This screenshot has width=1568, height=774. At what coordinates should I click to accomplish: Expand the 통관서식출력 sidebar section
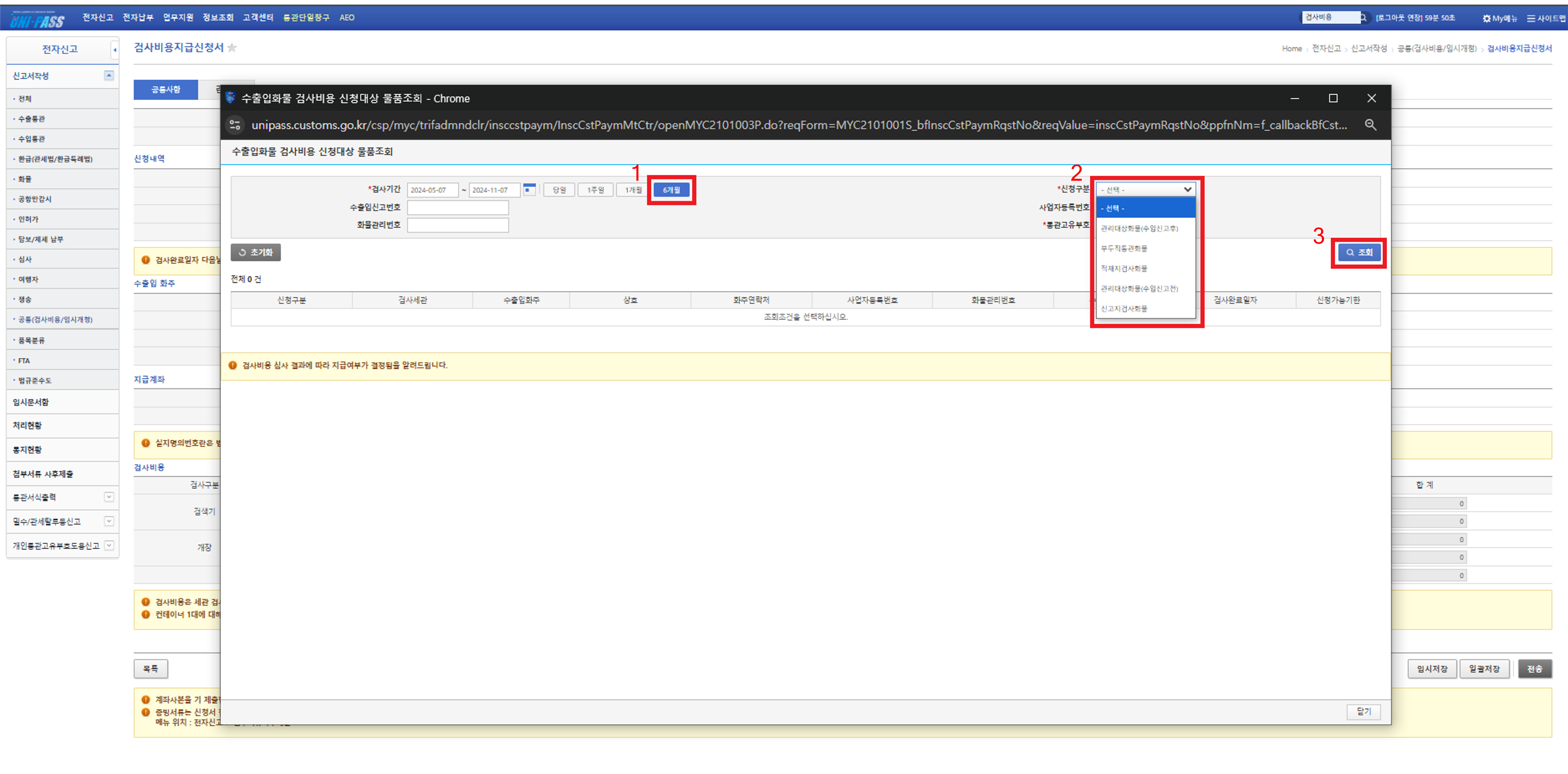(109, 497)
